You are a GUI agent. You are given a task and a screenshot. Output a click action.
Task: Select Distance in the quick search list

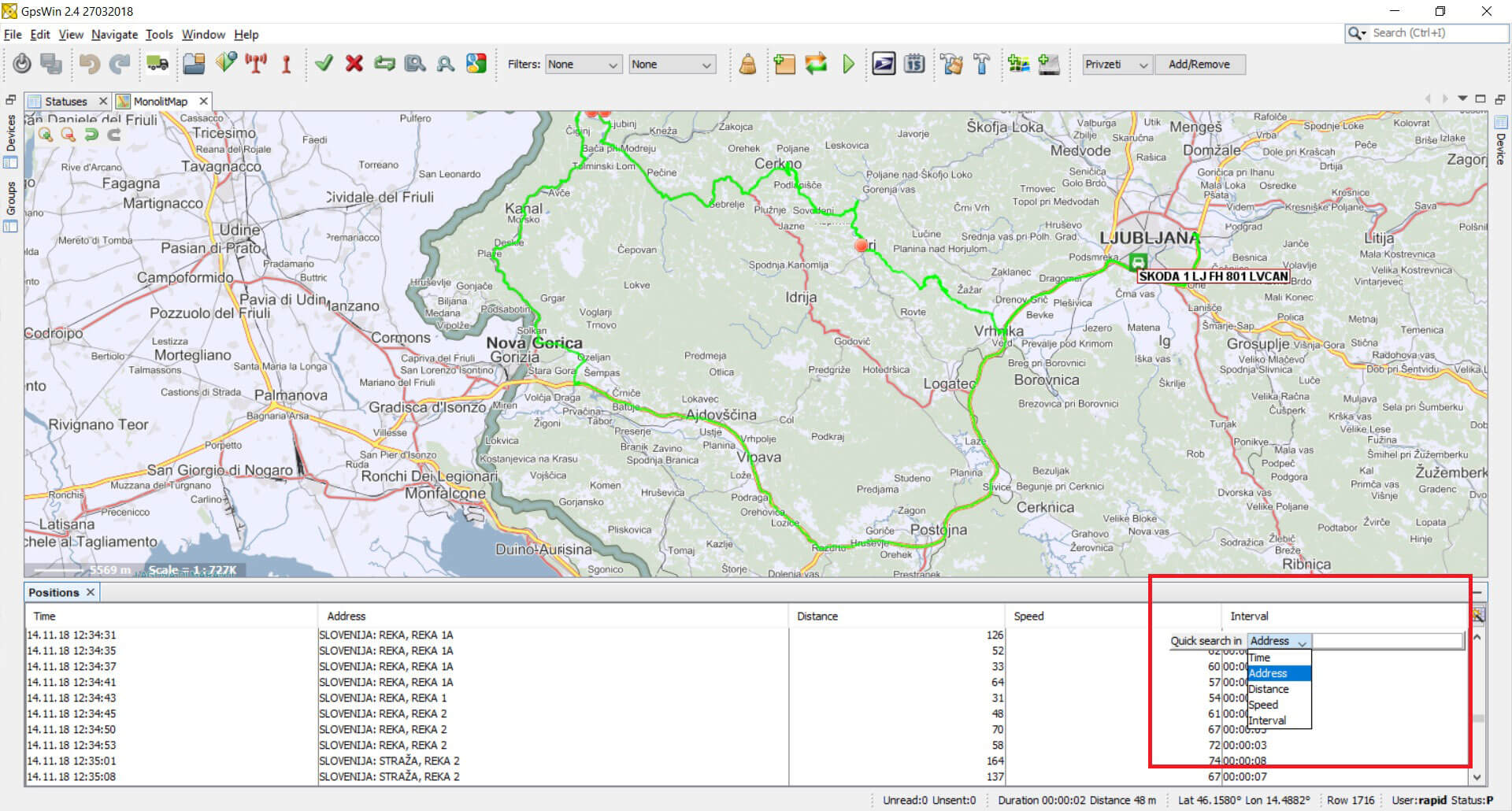[1269, 690]
